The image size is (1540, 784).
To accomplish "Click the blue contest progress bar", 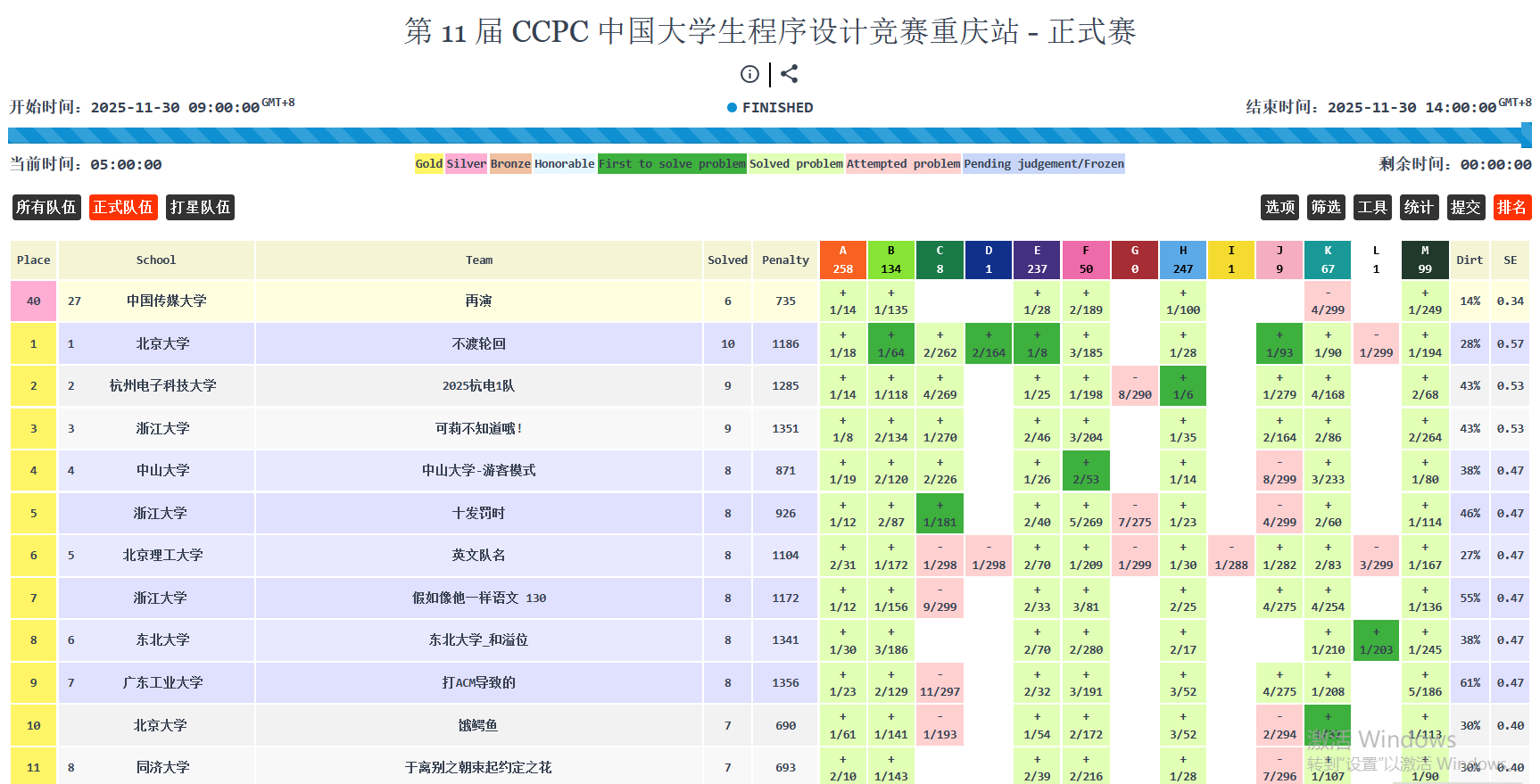I will pos(767,136).
